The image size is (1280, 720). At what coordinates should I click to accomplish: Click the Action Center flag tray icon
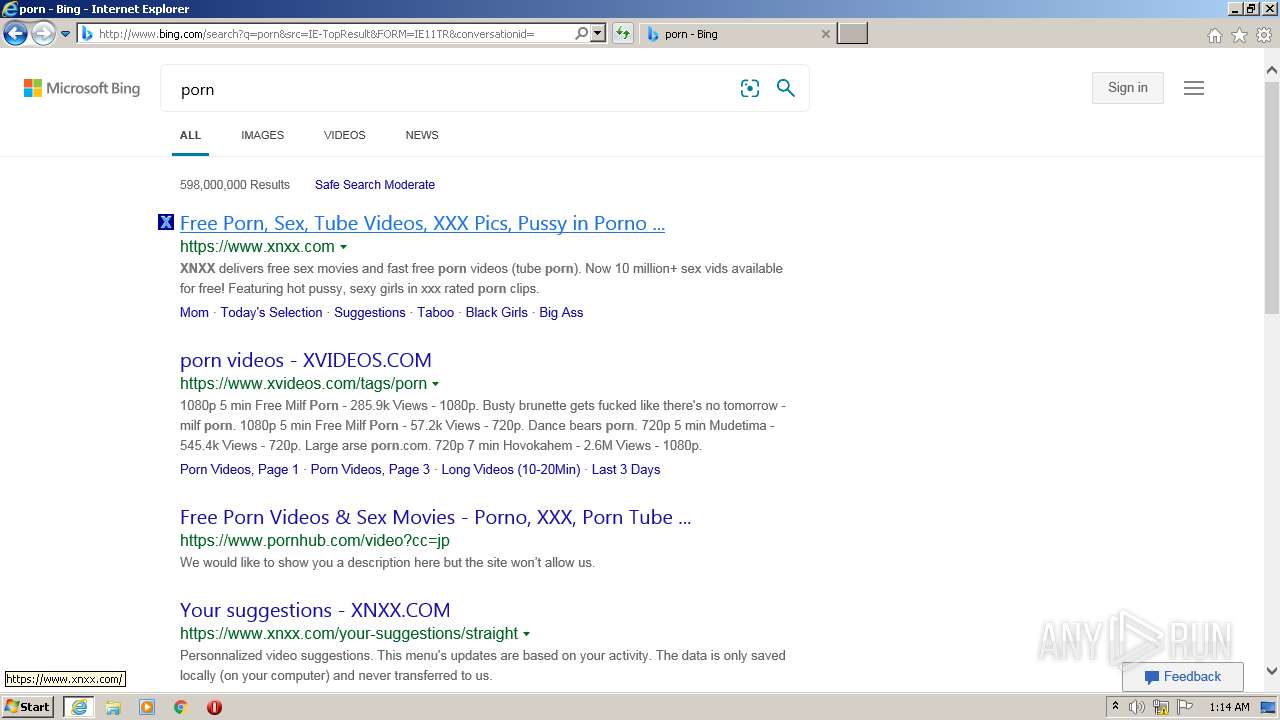coord(1185,707)
